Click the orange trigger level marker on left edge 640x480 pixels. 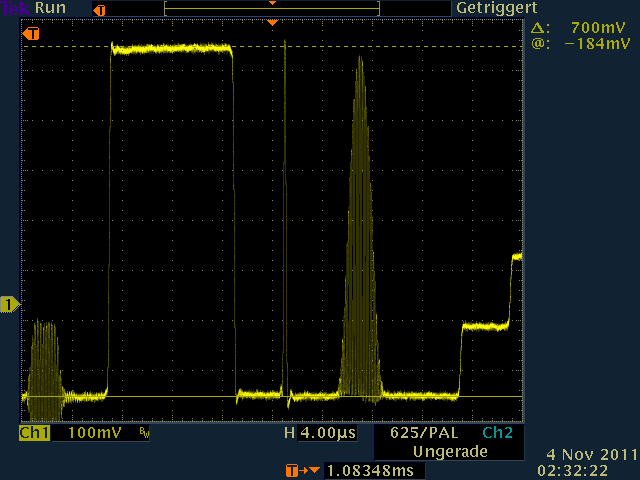(32, 34)
